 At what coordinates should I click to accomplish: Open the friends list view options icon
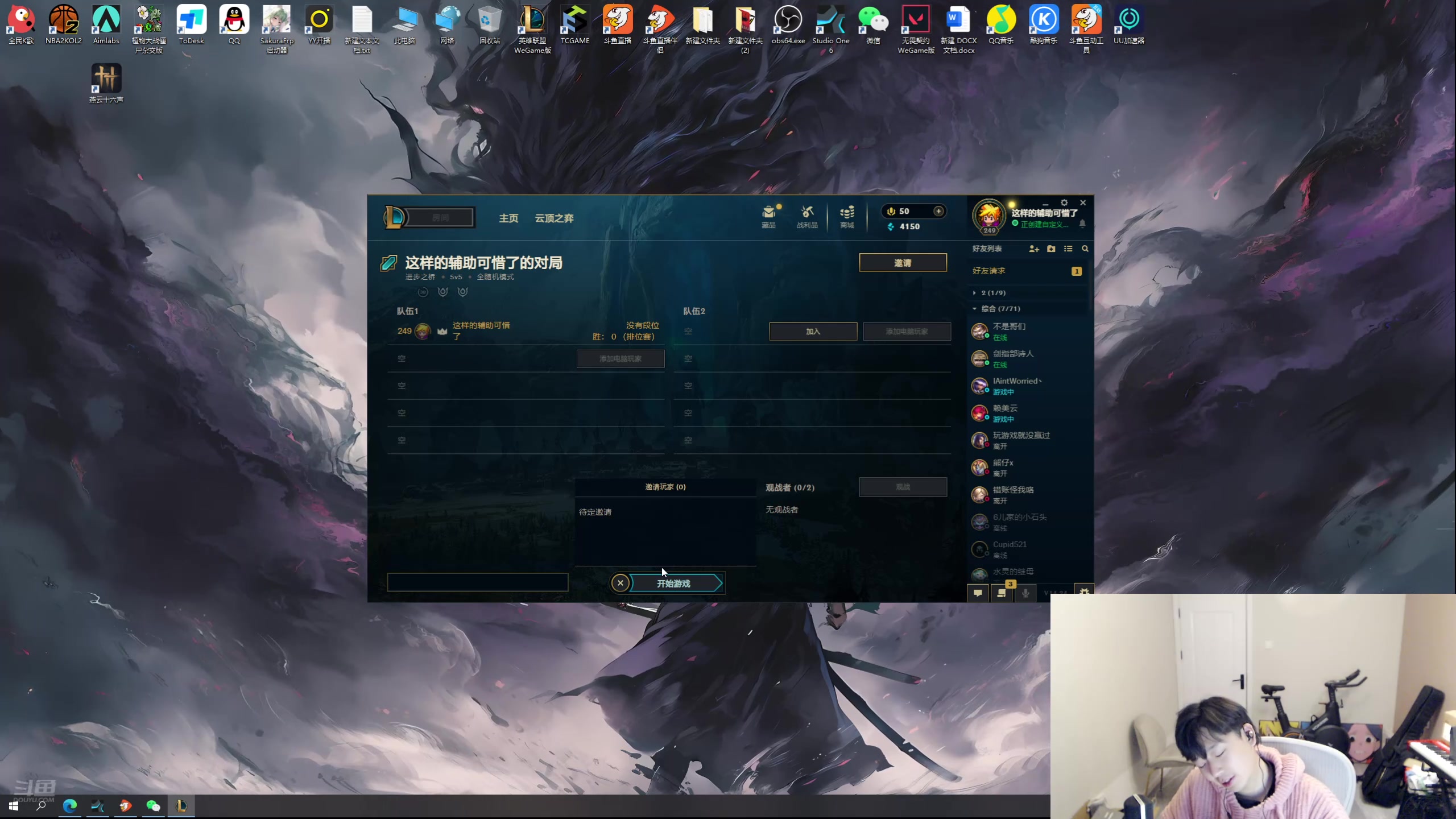tap(1068, 249)
